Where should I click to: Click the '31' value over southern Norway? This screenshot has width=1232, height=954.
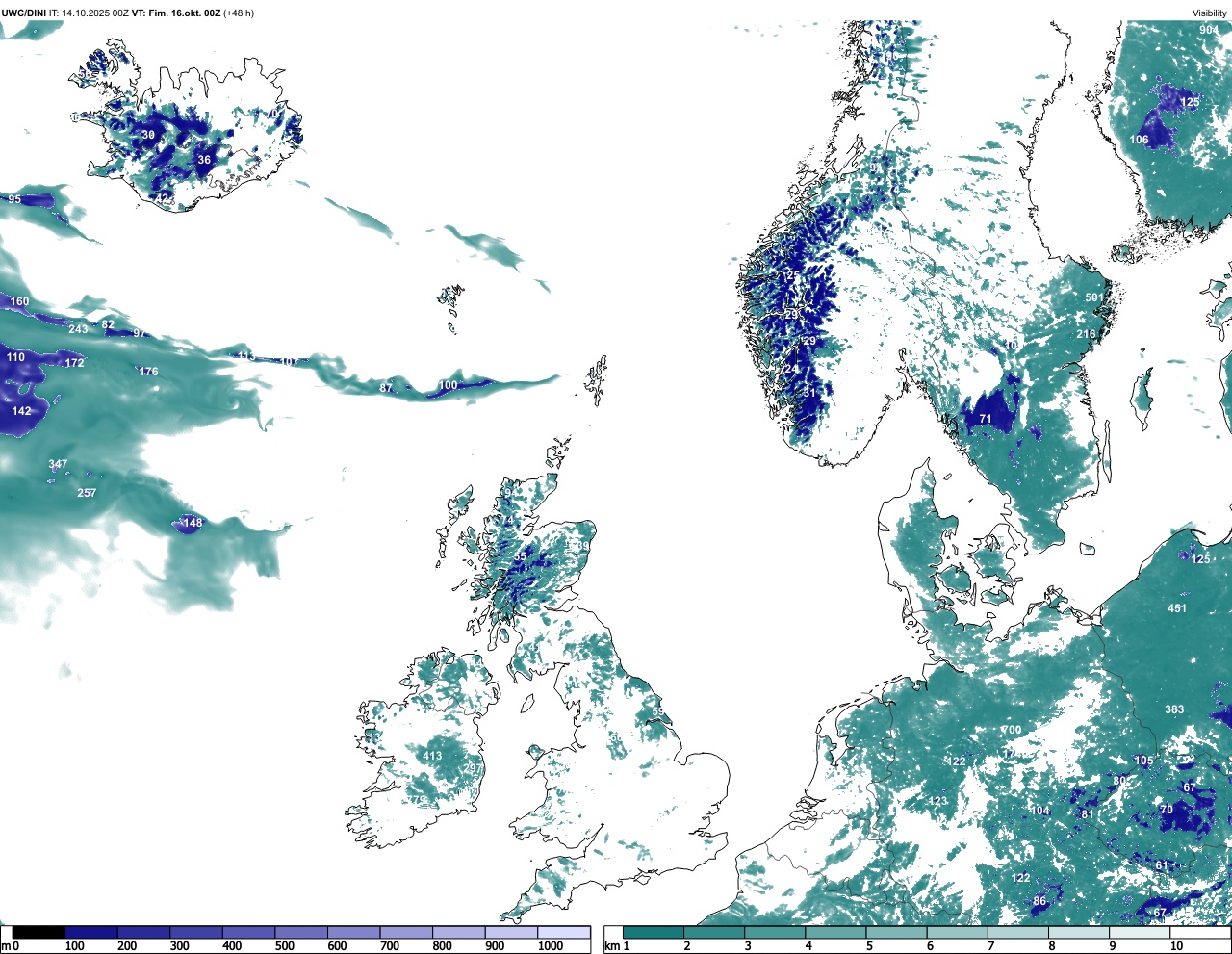(809, 393)
